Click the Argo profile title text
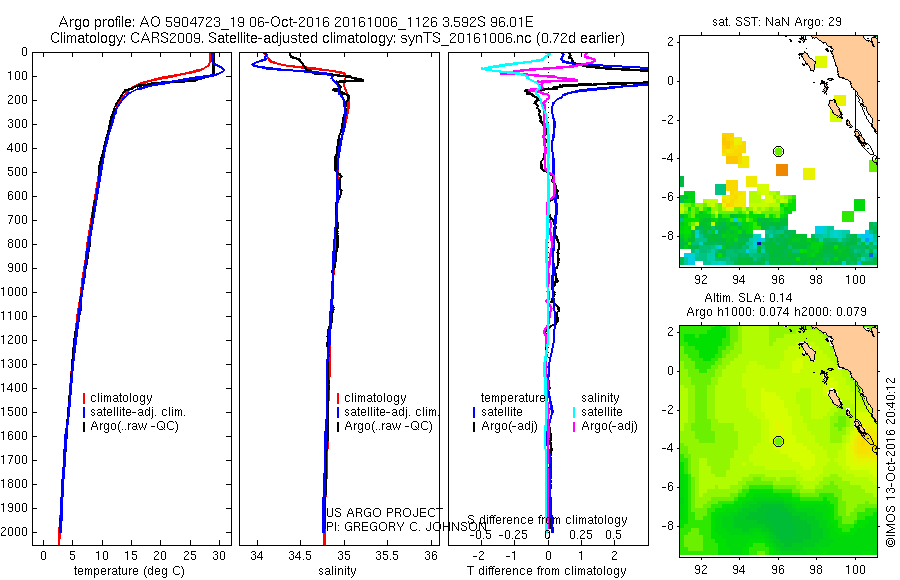 pyautogui.click(x=296, y=22)
